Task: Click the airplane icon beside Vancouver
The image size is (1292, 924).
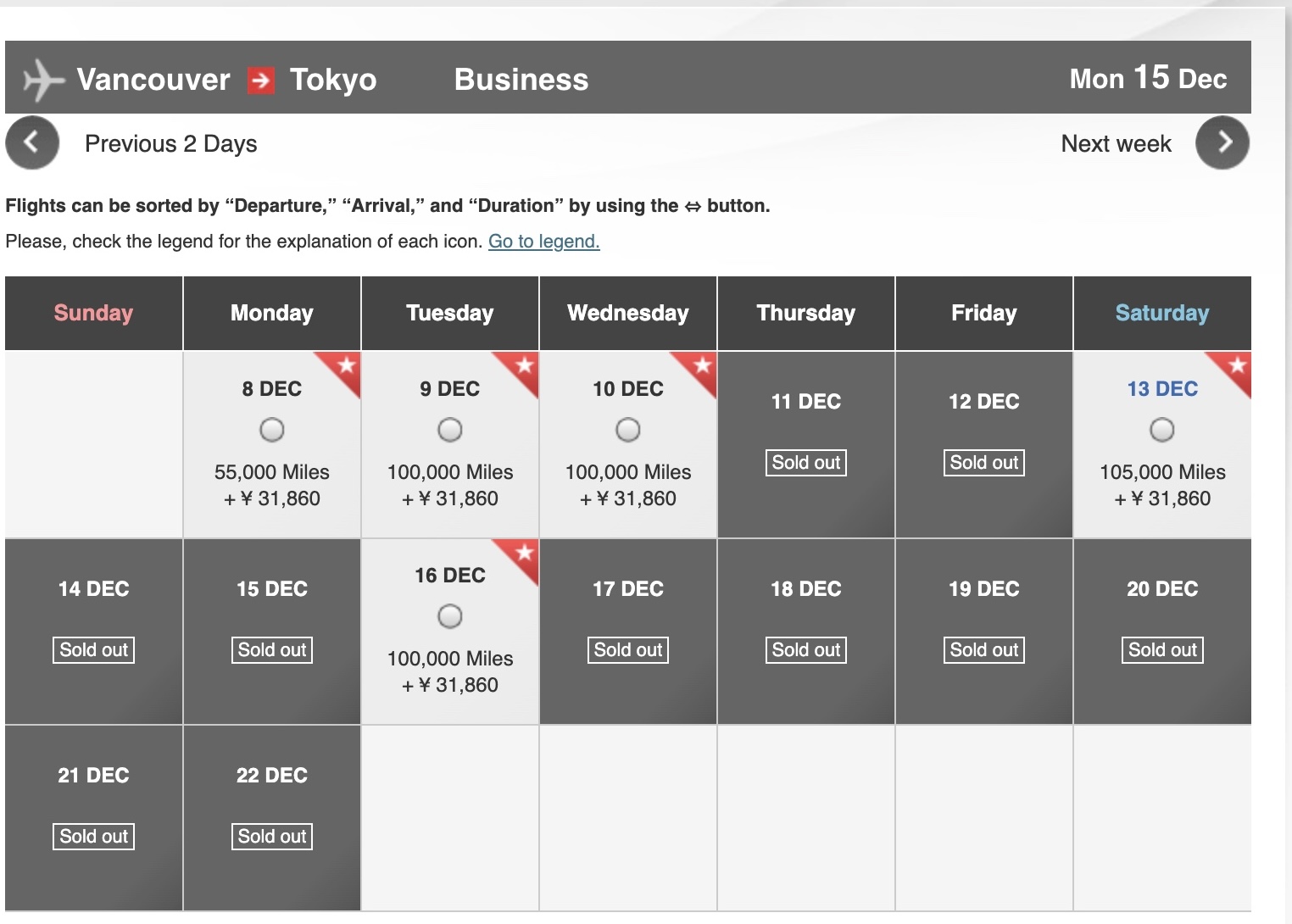Action: (43, 80)
